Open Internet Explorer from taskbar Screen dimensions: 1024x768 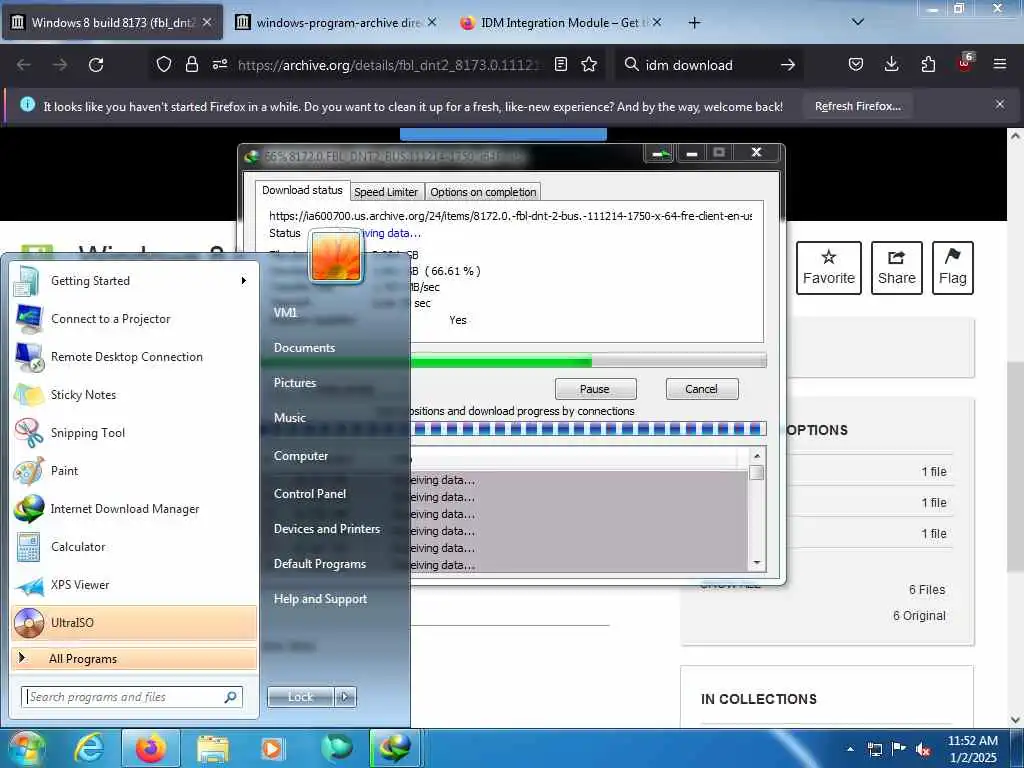[x=89, y=748]
